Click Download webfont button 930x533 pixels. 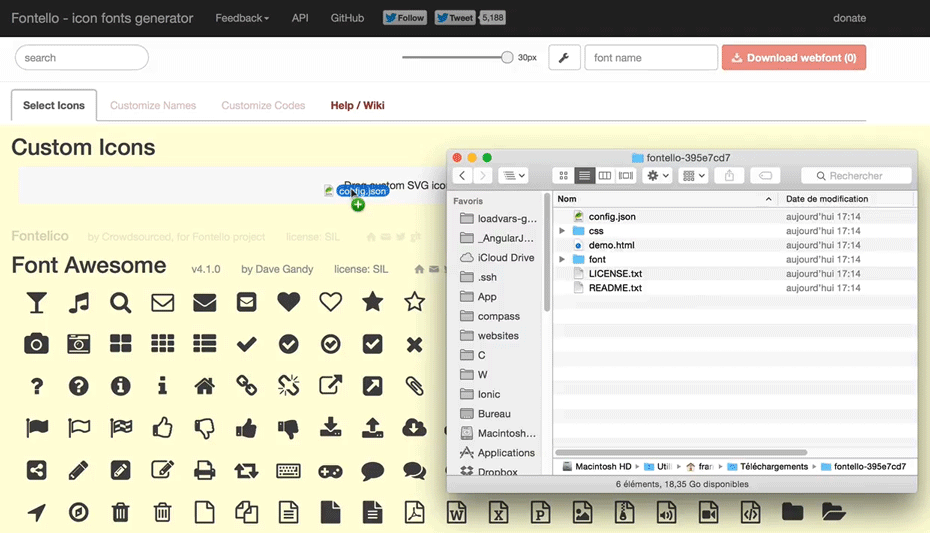point(794,58)
